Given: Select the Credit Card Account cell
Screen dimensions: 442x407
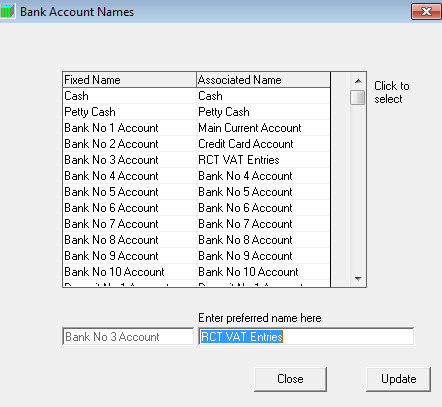Looking at the screenshot, I should point(263,144).
